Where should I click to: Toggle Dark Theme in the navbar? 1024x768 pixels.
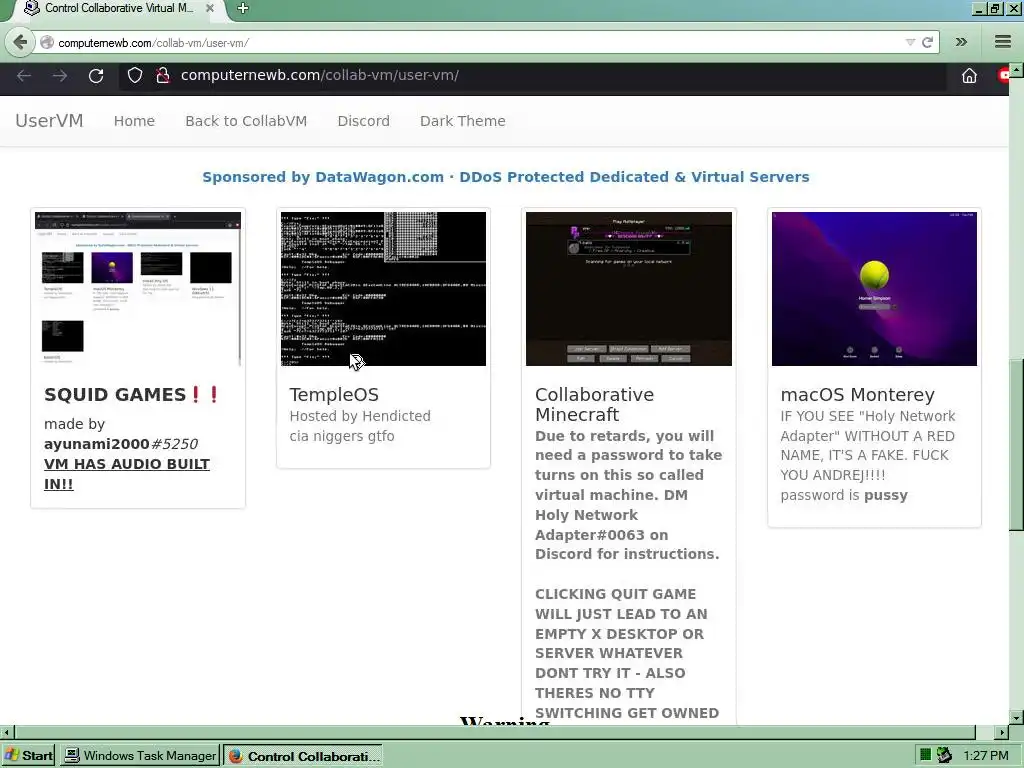(x=462, y=121)
